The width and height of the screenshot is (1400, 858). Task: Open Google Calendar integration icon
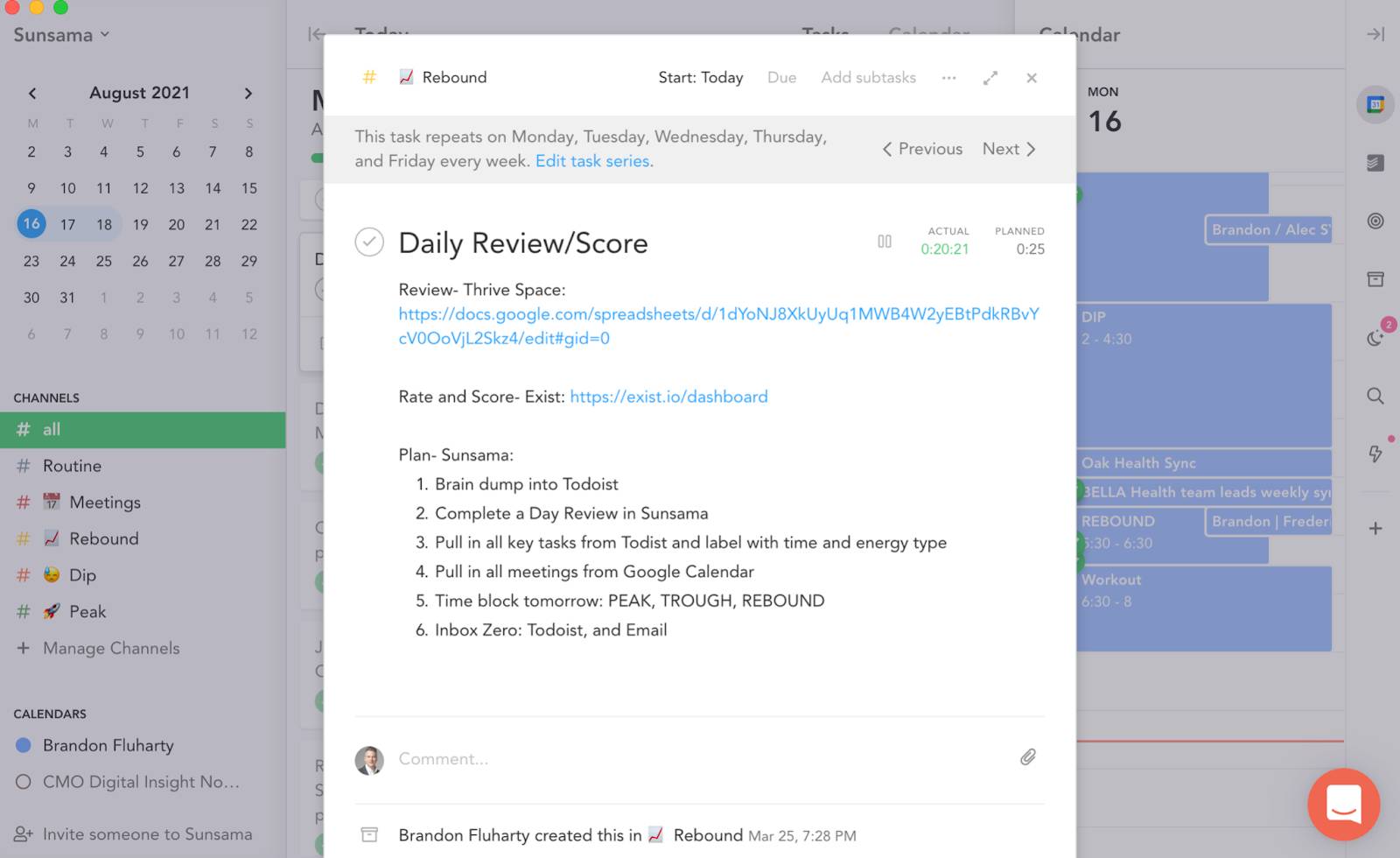click(1375, 105)
